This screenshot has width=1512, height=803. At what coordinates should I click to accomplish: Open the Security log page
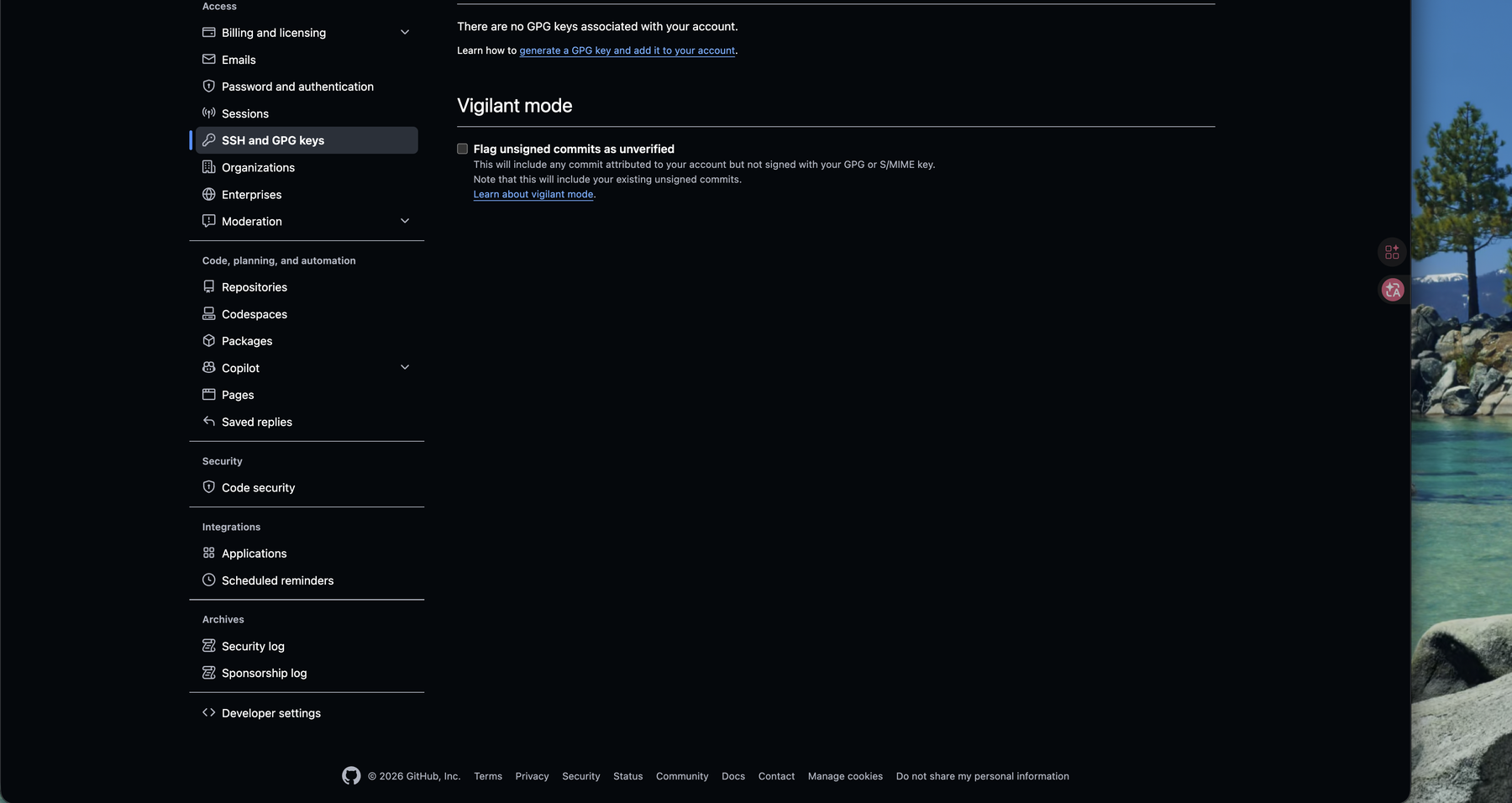coord(307,646)
